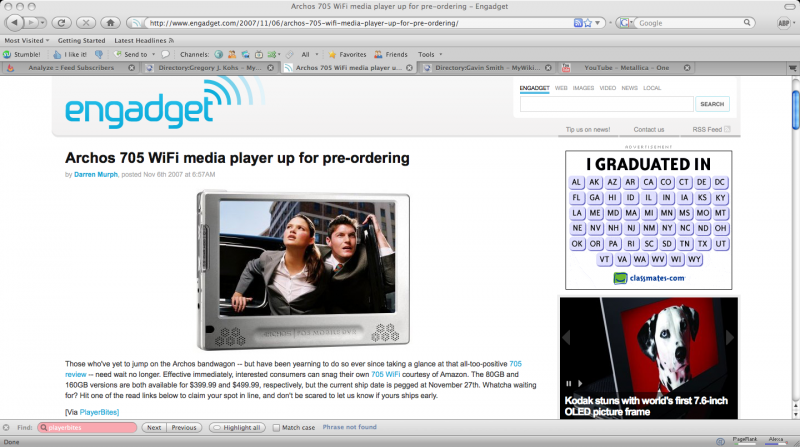Click the Google search box in toolbar
This screenshot has width=800, height=447.
(689, 23)
